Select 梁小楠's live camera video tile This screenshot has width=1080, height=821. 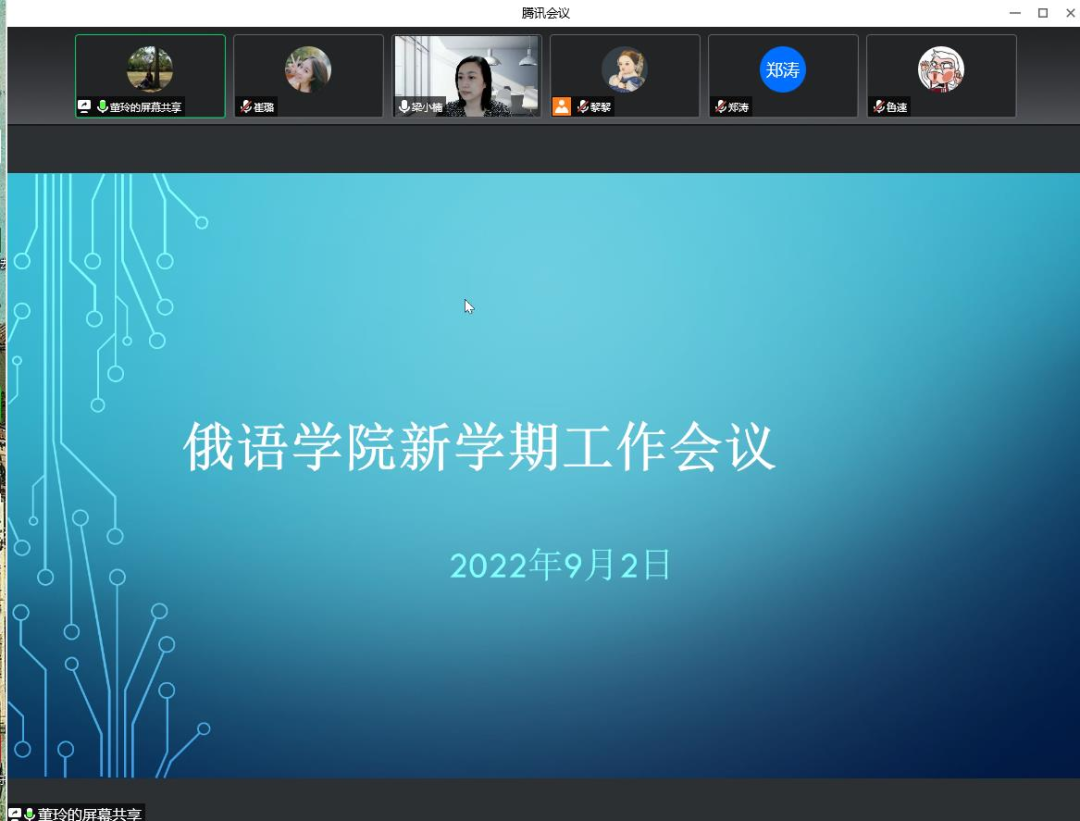pyautogui.click(x=467, y=76)
